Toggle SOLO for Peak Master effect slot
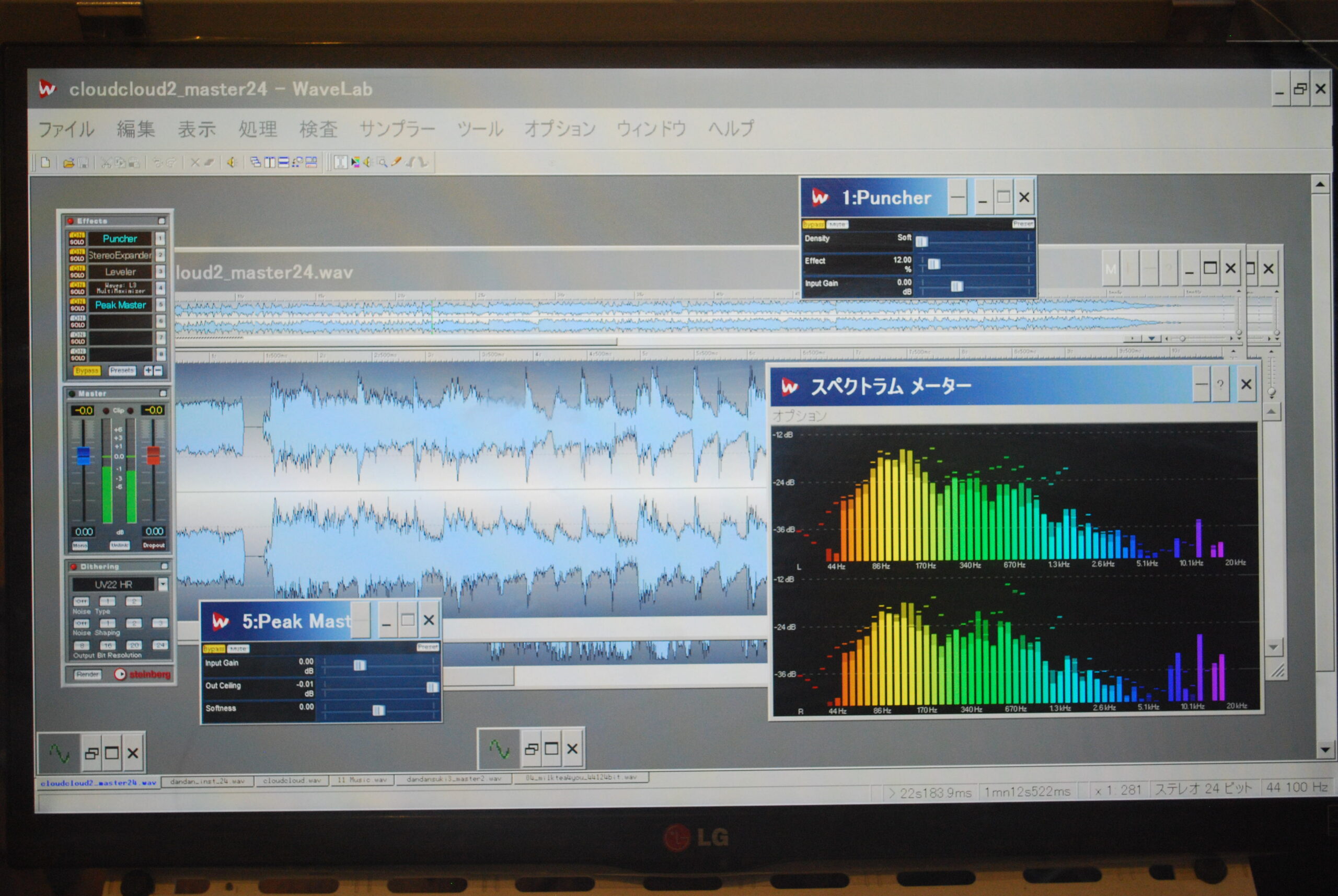1338x896 pixels. coord(78,308)
